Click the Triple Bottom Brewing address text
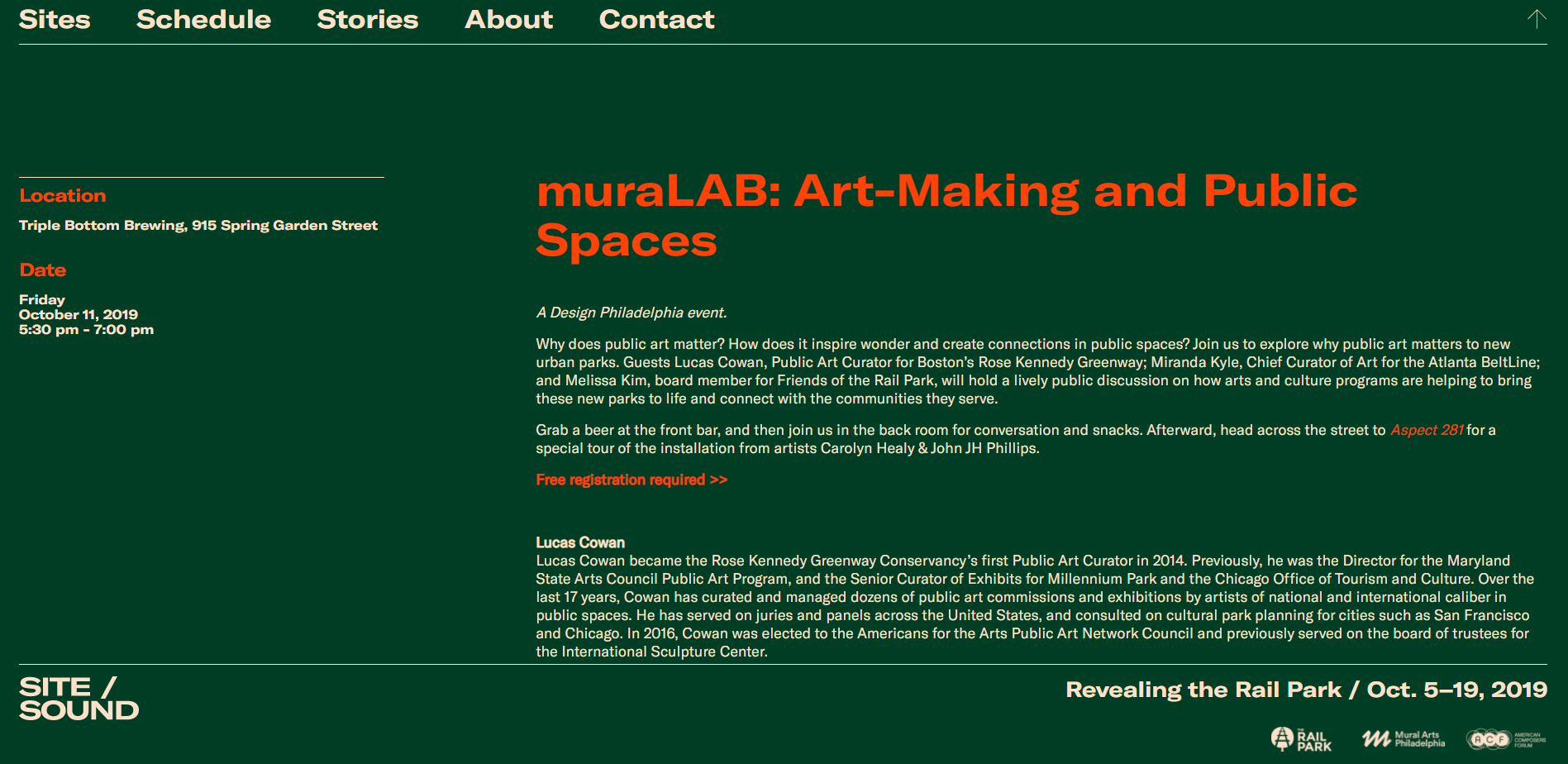 (x=198, y=225)
